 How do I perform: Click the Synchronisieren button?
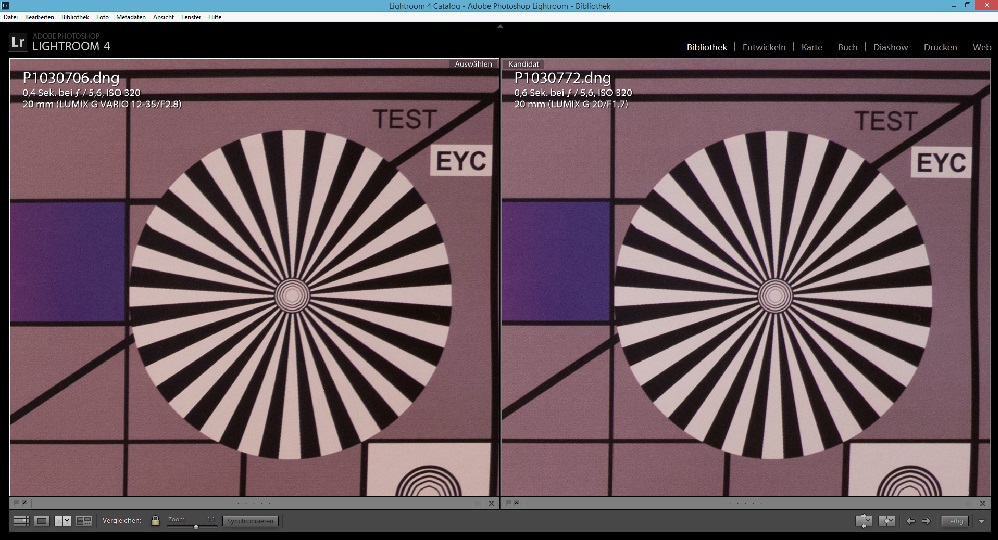click(x=249, y=521)
